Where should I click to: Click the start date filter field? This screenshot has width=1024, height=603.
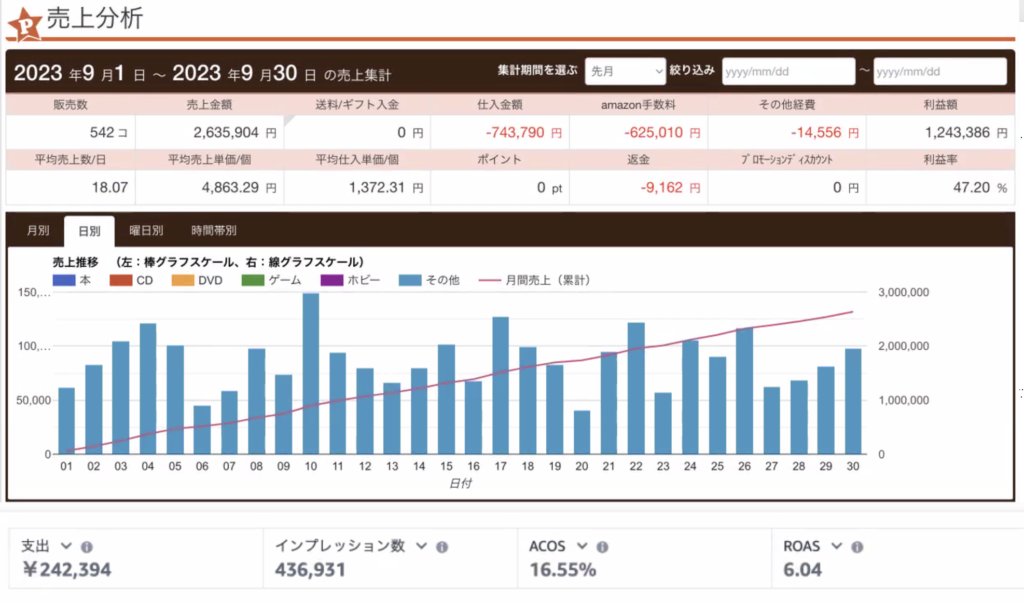[x=786, y=71]
